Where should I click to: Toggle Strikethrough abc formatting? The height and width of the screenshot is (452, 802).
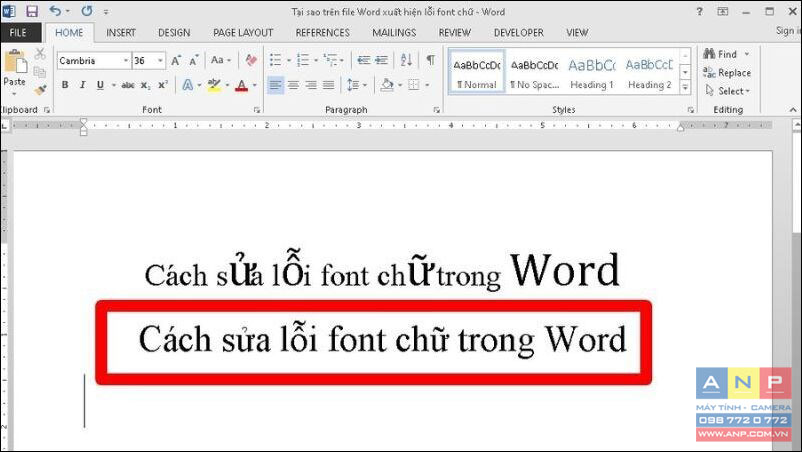[128, 85]
